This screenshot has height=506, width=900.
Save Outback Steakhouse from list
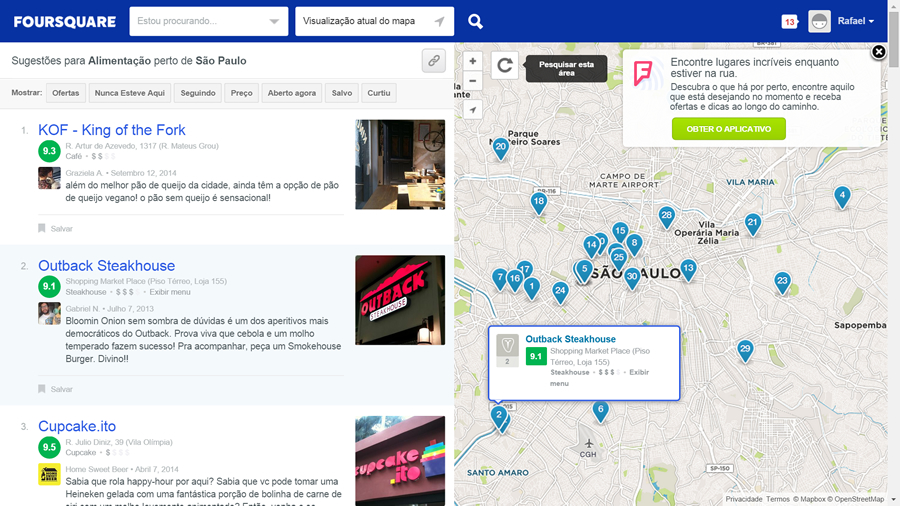coord(56,389)
